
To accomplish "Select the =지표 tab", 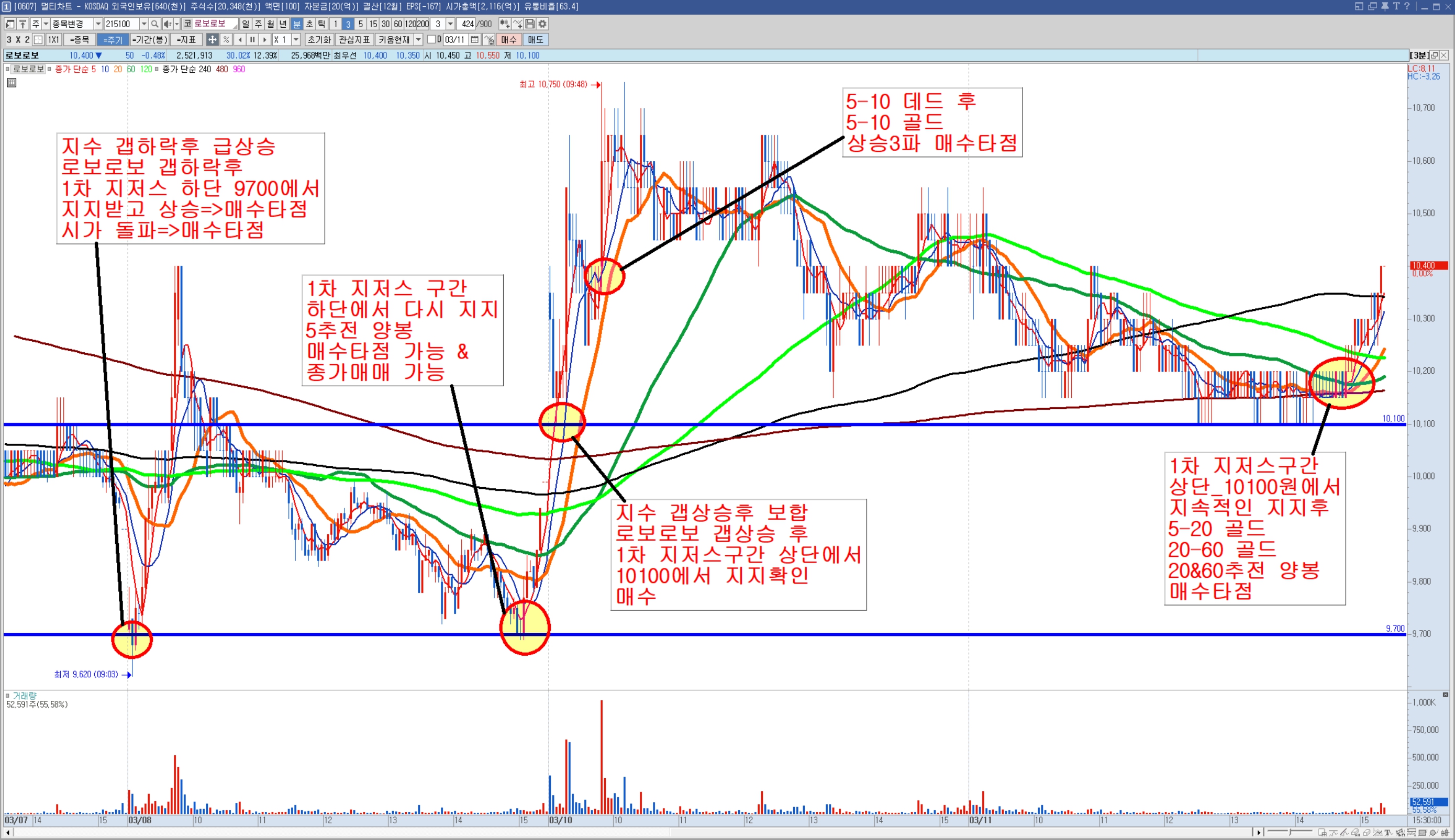I will pyautogui.click(x=186, y=39).
